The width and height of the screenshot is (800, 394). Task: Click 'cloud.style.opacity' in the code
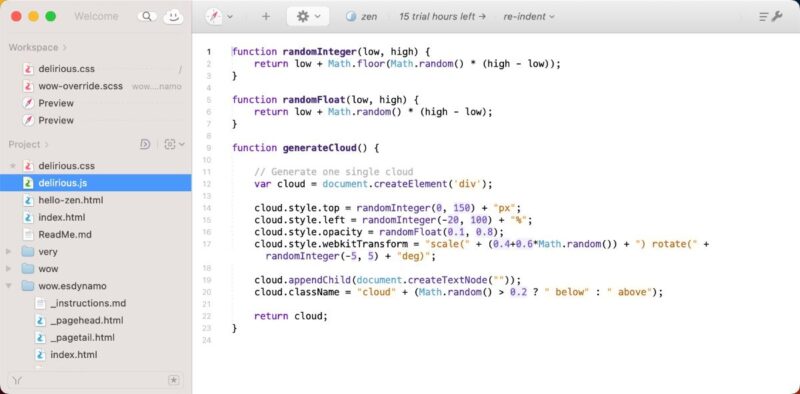(308, 232)
